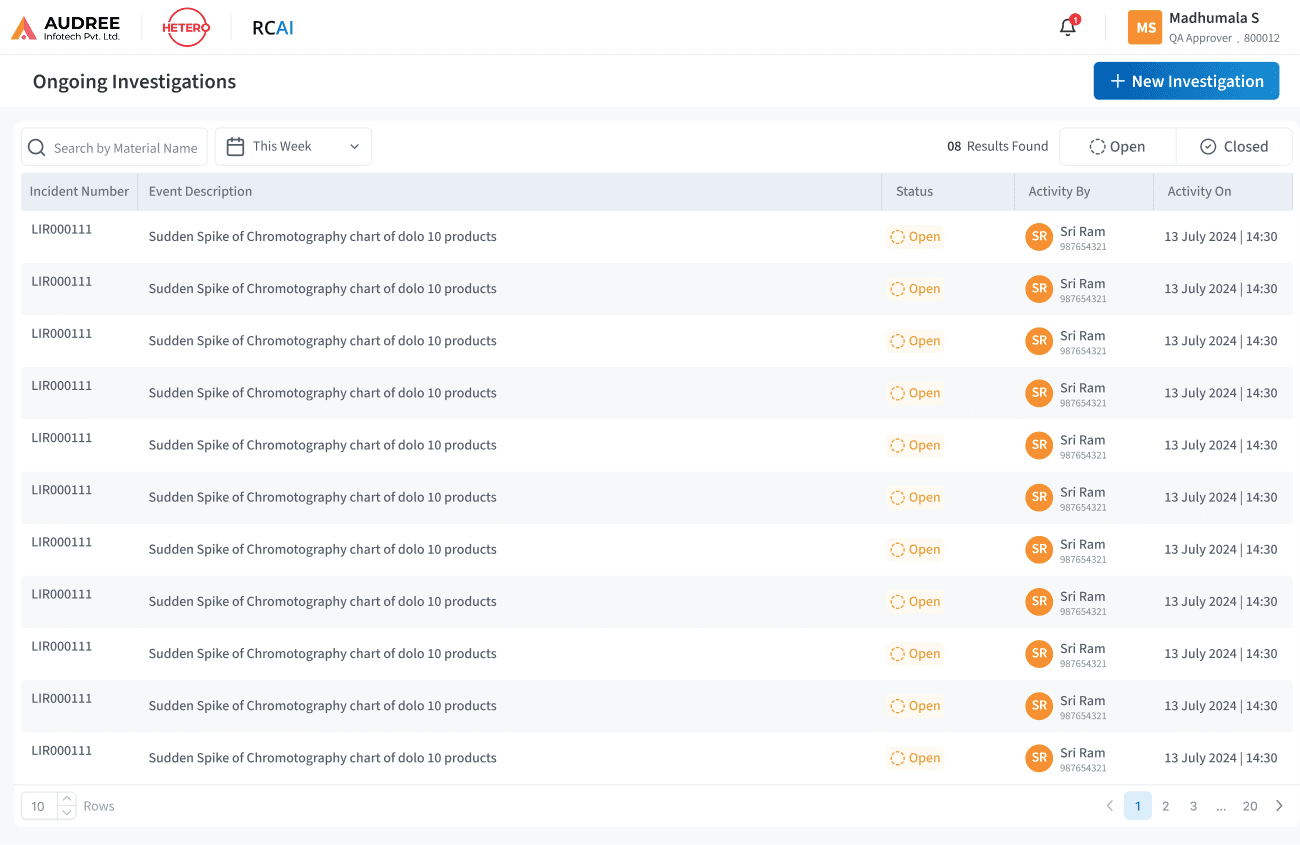Jump to page 20
Screen dimensions: 1300x845
1250,806
